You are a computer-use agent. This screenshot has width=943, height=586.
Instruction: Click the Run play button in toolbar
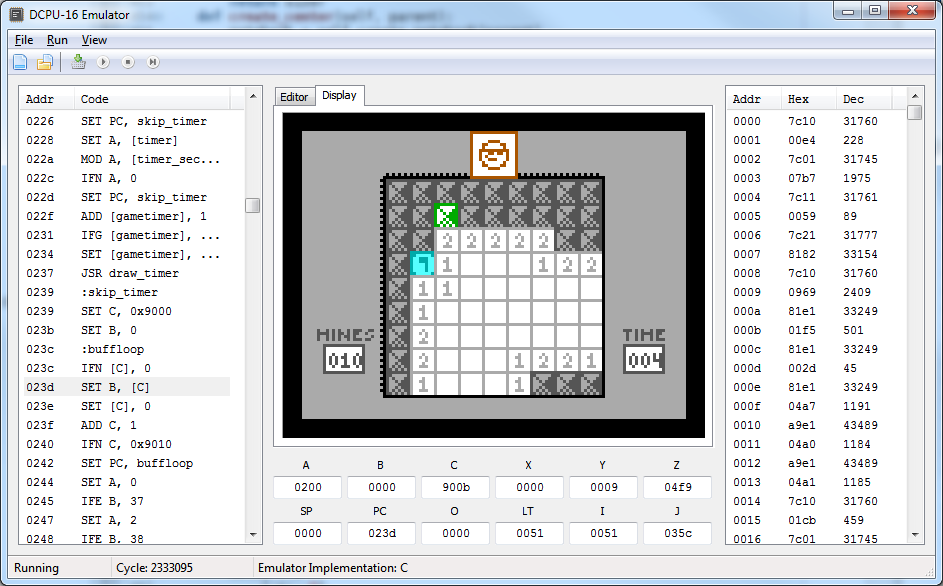[x=103, y=62]
